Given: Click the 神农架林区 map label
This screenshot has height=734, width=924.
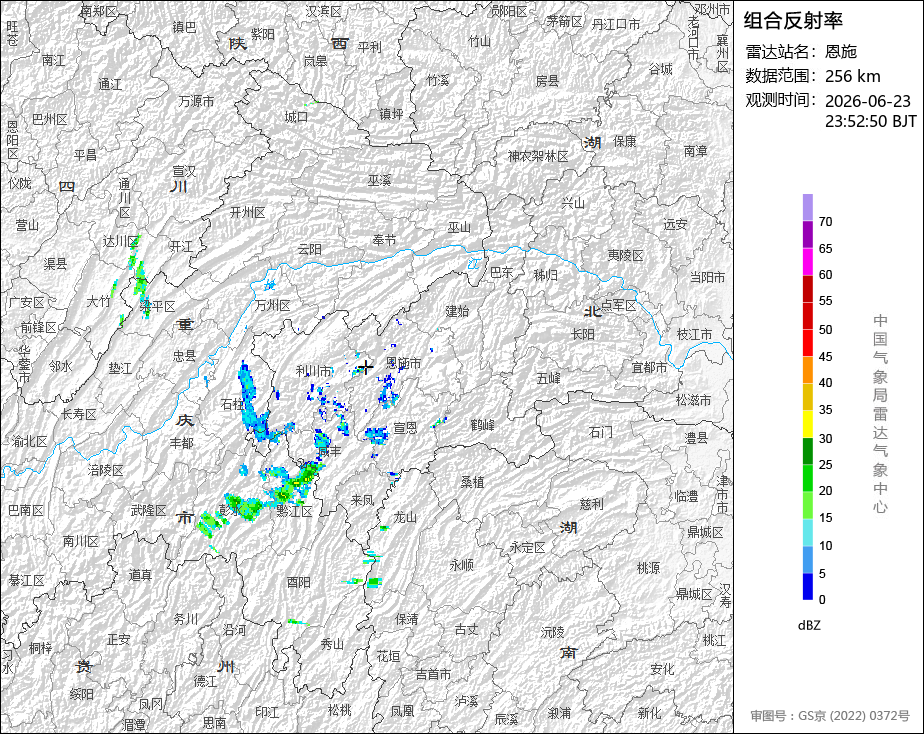Looking at the screenshot, I should coord(538,156).
